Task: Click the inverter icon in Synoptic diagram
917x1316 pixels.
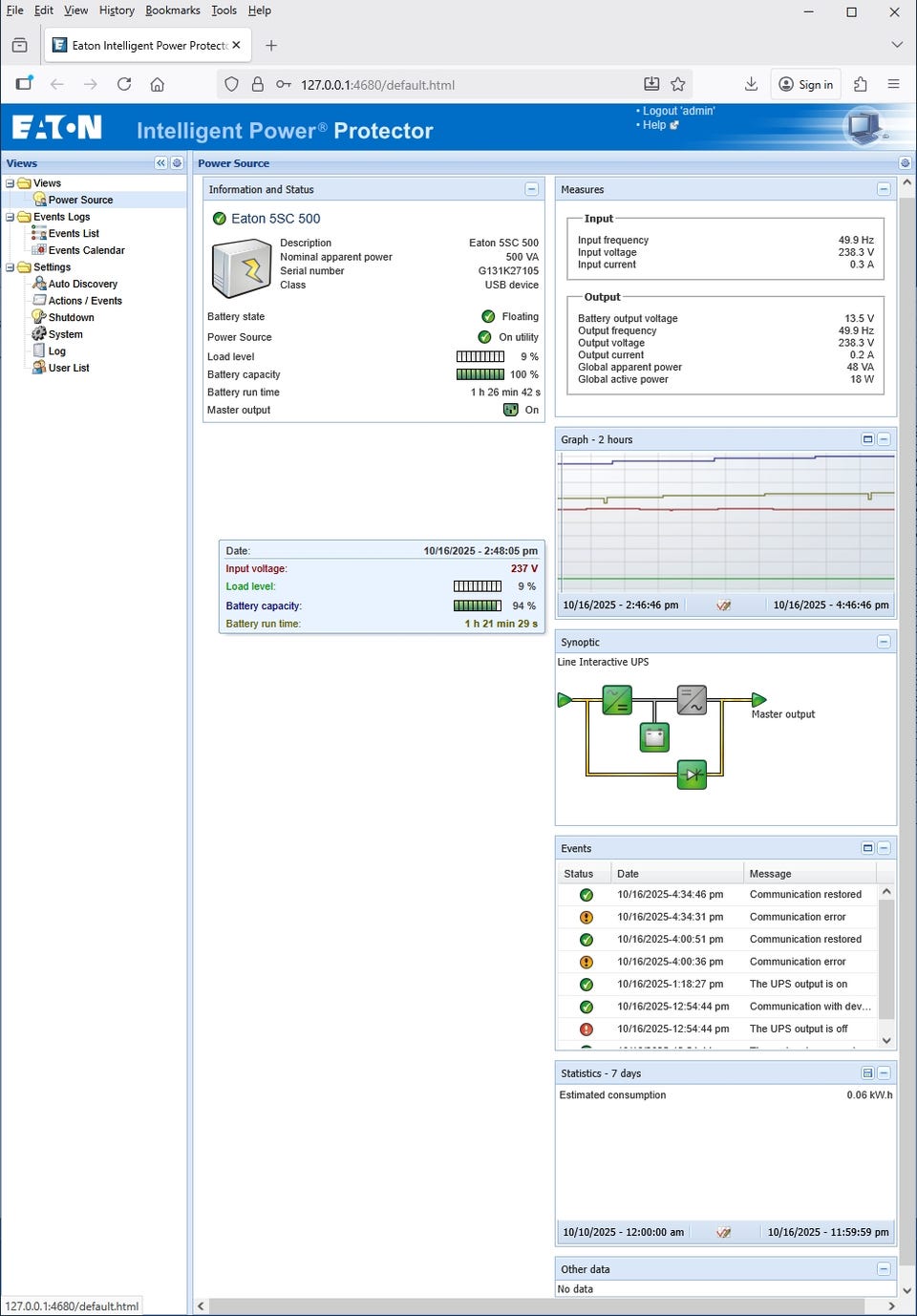Action: (692, 700)
